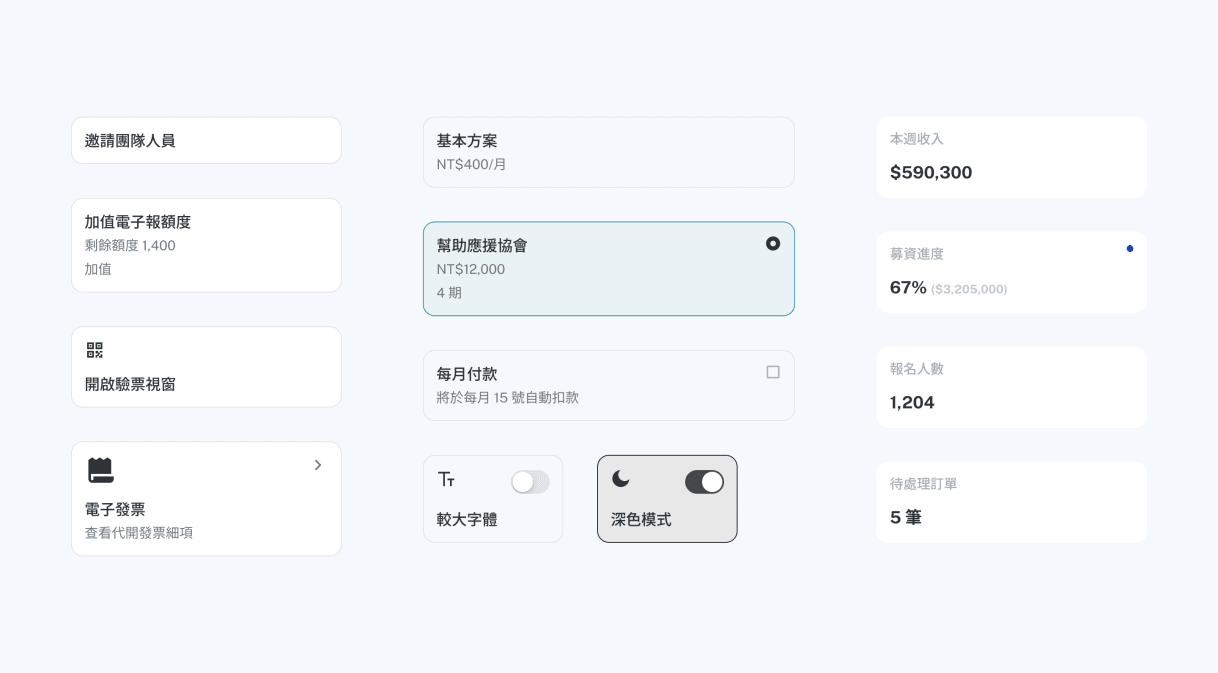Click the 本週收入 revenue card
Viewport: 1218px width, 673px height.
point(1011,157)
